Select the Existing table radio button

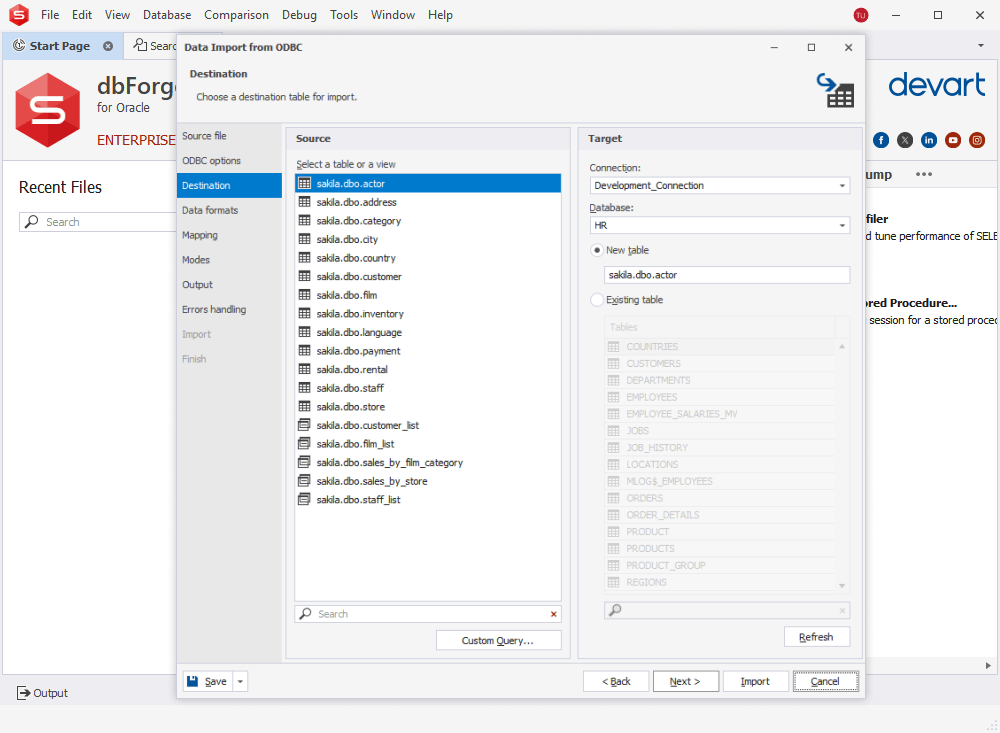596,300
